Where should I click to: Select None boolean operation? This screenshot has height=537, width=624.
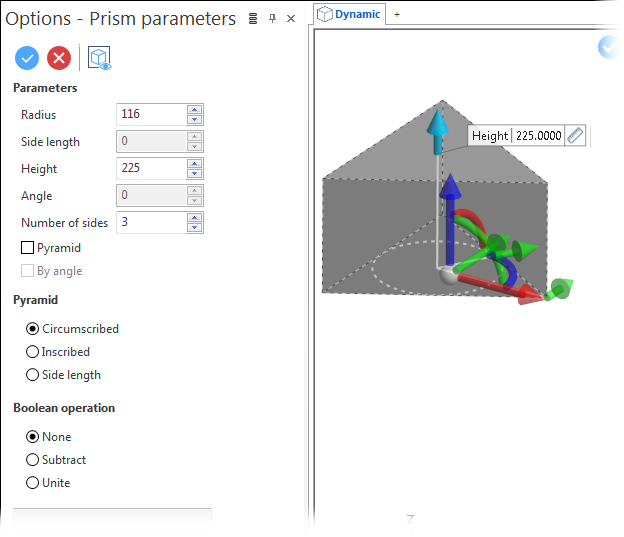[32, 437]
